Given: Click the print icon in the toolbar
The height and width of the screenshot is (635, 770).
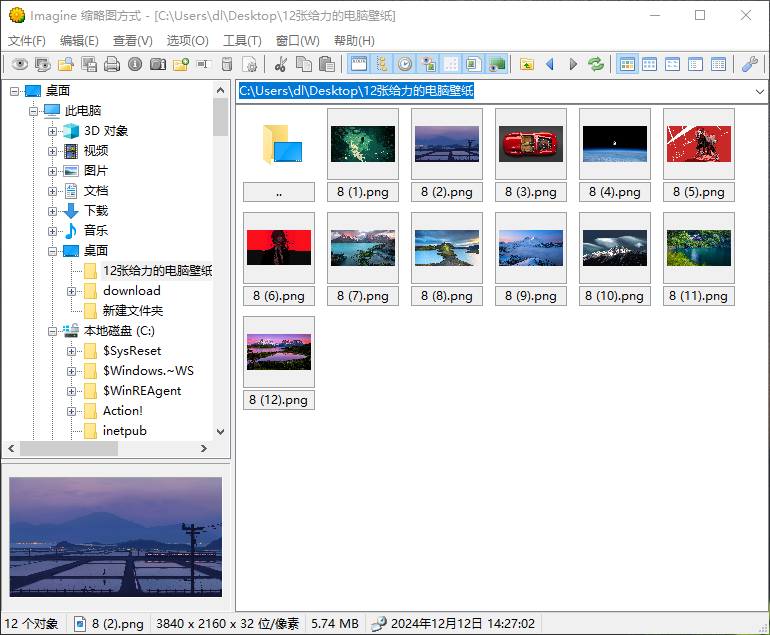Looking at the screenshot, I should tap(112, 64).
